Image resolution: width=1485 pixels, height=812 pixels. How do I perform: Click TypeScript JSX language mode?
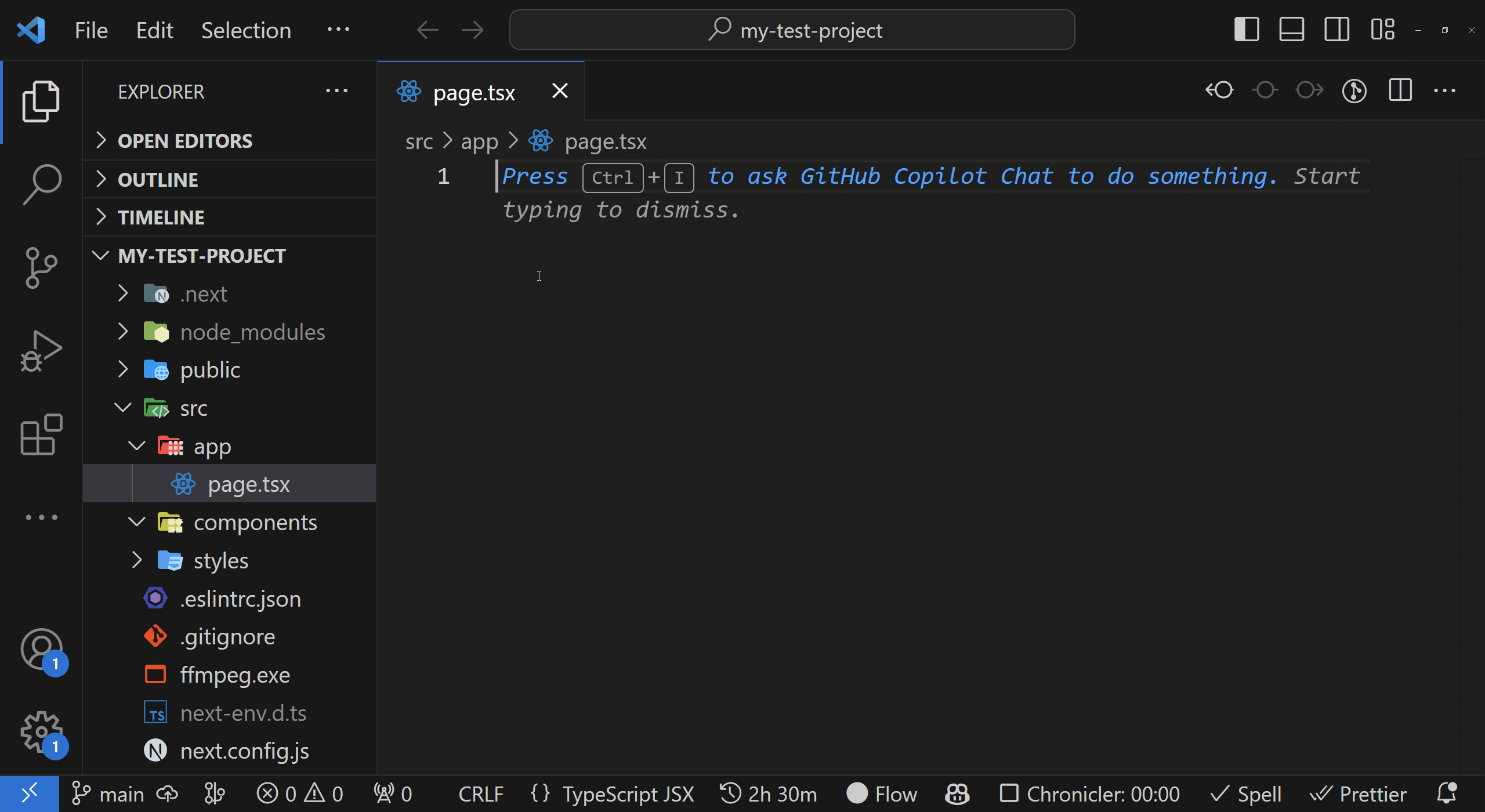628,794
